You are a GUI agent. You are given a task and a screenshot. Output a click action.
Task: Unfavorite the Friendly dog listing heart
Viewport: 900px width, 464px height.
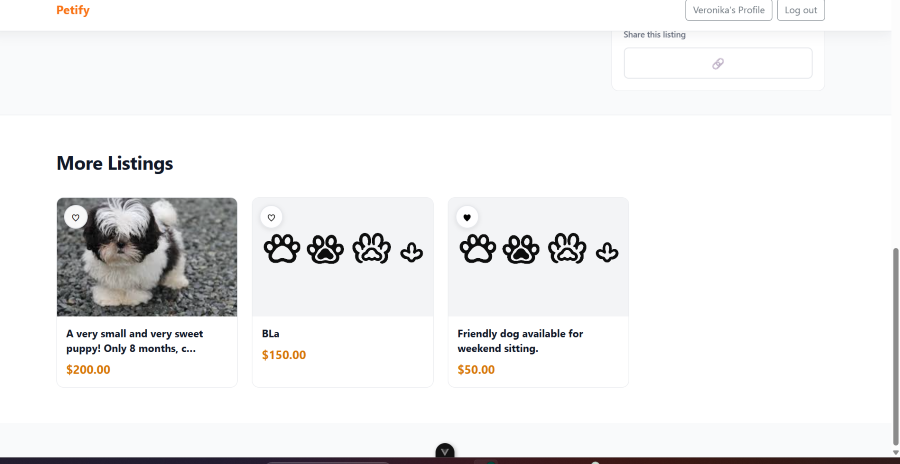point(467,217)
